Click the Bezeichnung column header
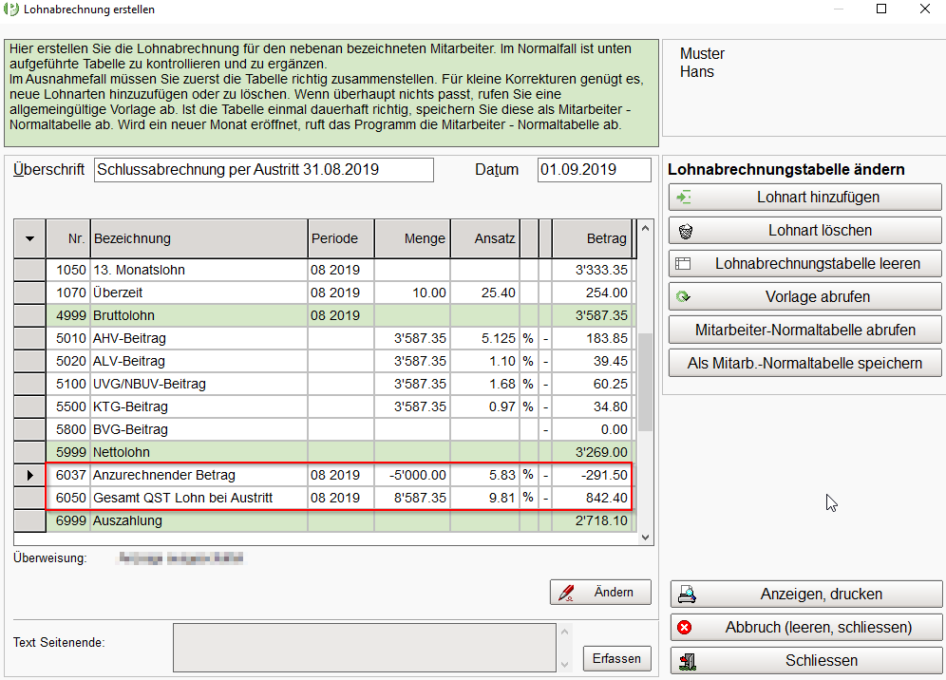946x680 pixels. coord(199,238)
